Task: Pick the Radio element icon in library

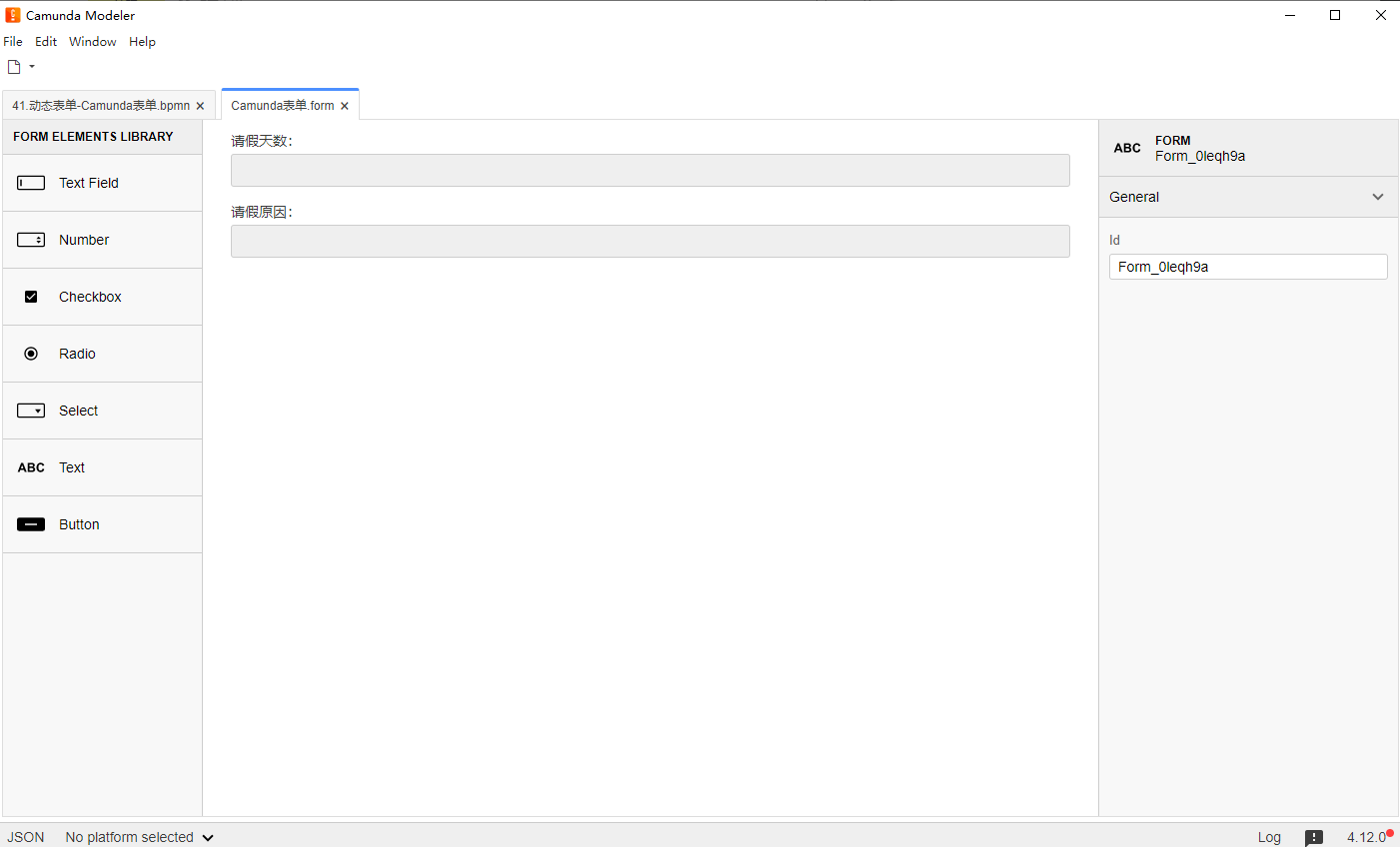Action: coord(31,354)
